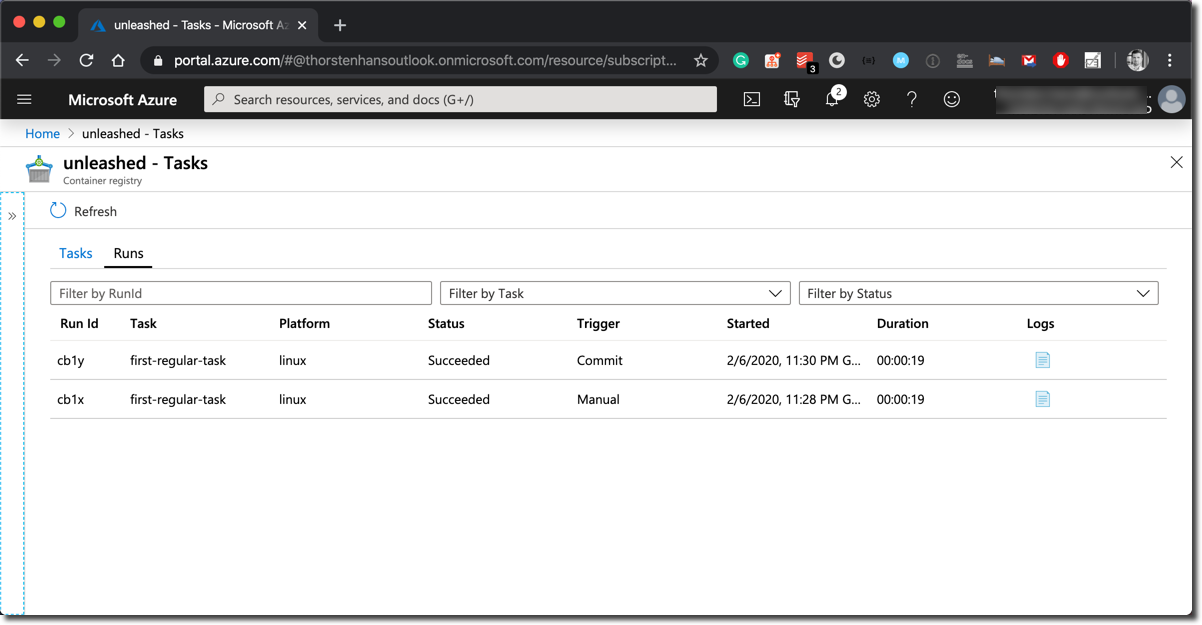Viewport: 1202px width, 625px height.
Task: Switch to the Runs tab
Action: (x=128, y=253)
